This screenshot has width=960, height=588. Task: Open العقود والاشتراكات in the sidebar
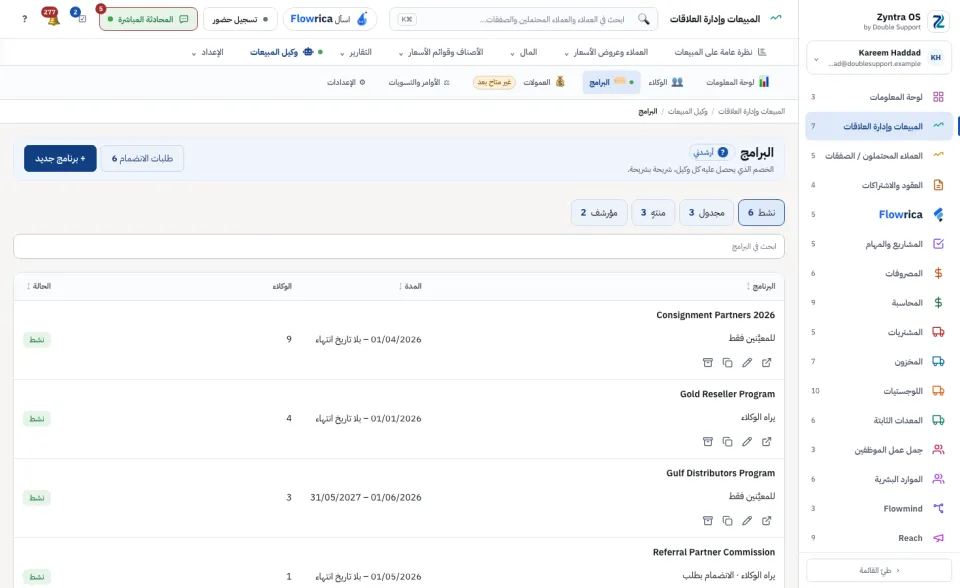point(879,185)
